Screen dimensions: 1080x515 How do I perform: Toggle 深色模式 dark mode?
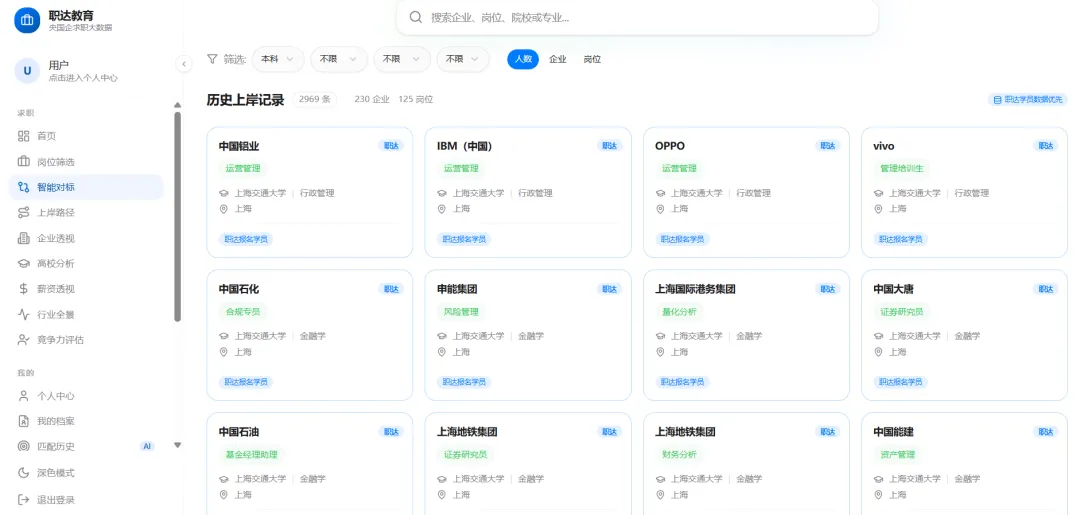click(x=86, y=473)
